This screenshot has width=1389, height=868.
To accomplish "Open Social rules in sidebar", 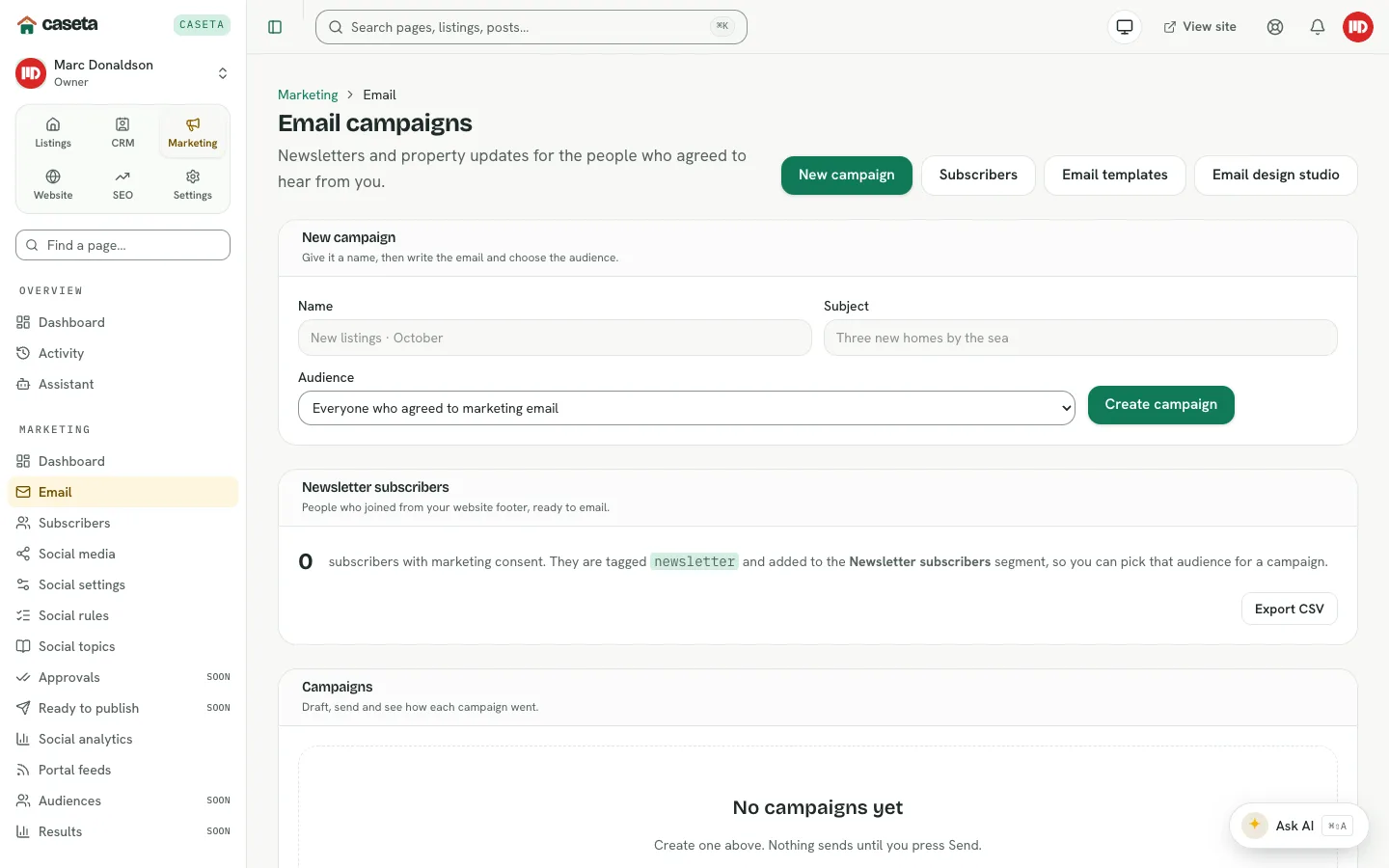I will 123,615.
